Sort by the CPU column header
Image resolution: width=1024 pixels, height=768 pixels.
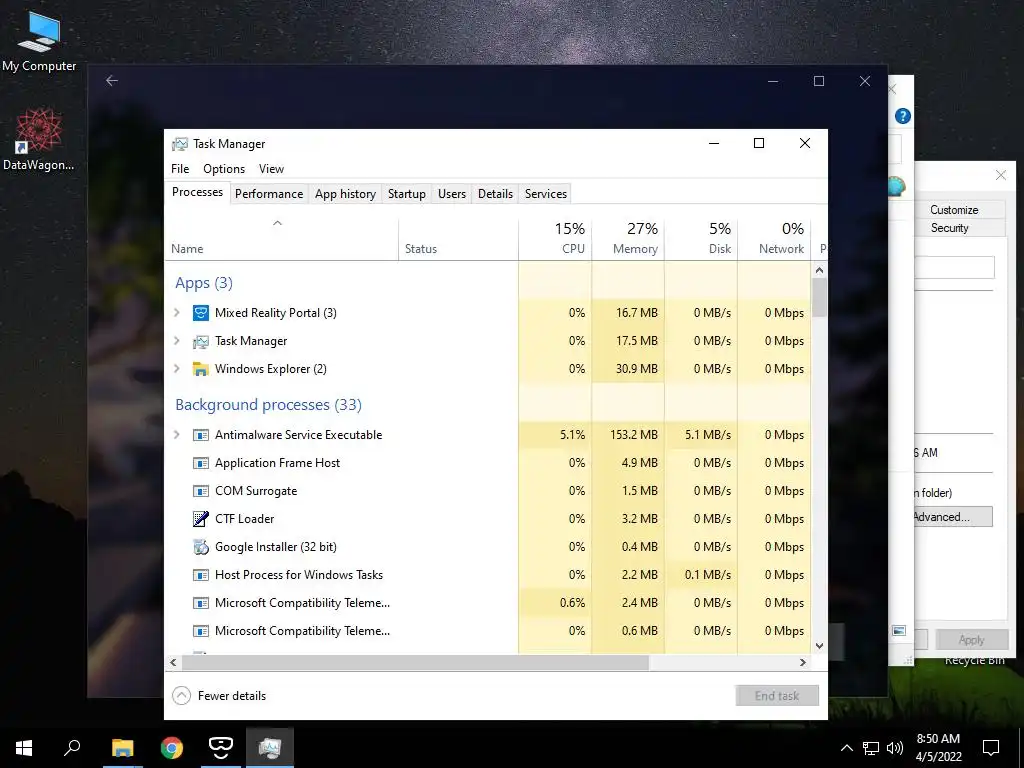(x=555, y=239)
